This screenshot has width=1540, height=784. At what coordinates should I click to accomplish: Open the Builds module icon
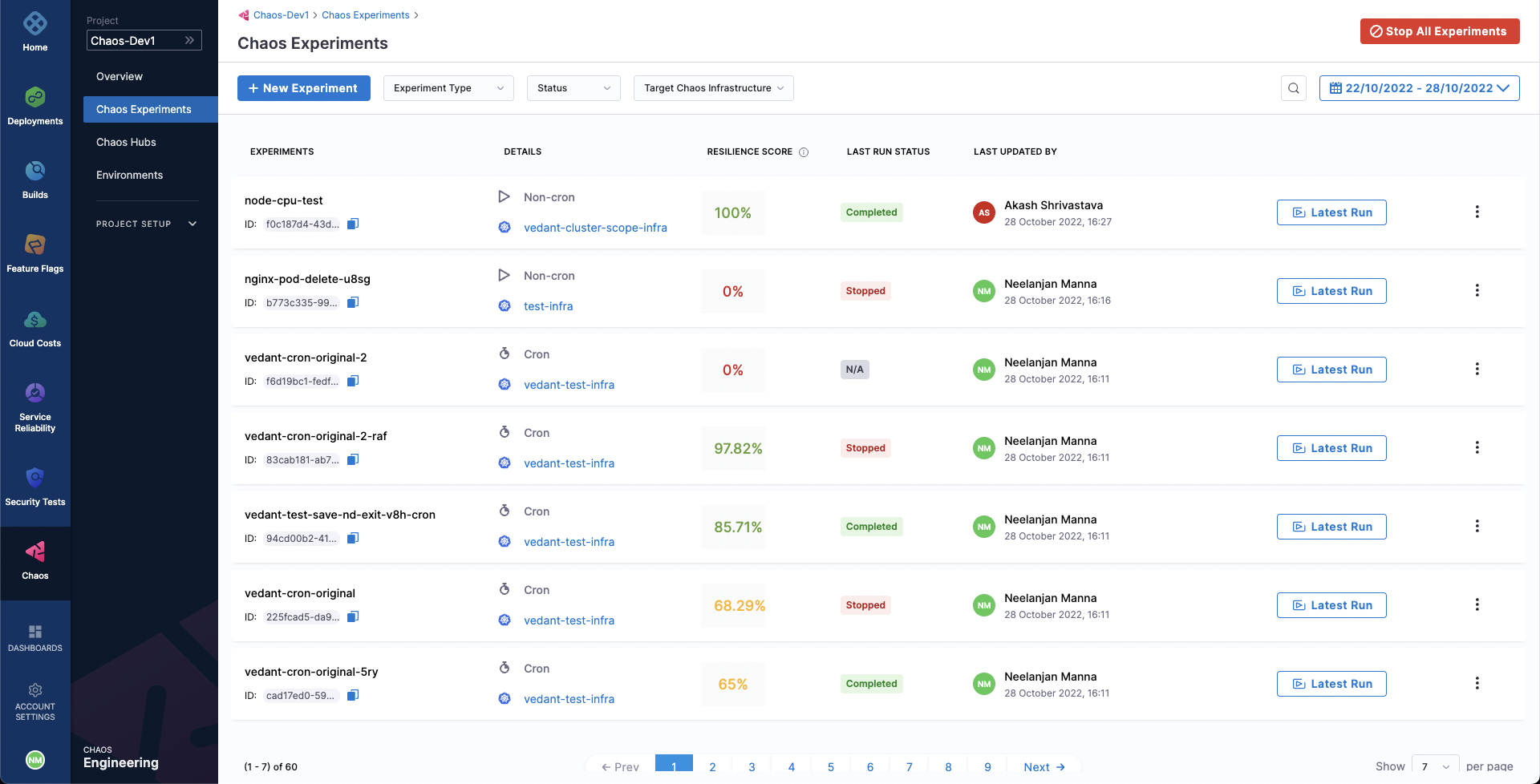click(x=34, y=171)
